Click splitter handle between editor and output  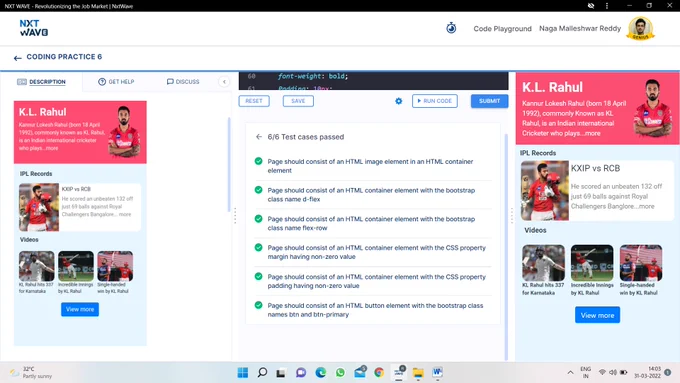[x=512, y=216]
